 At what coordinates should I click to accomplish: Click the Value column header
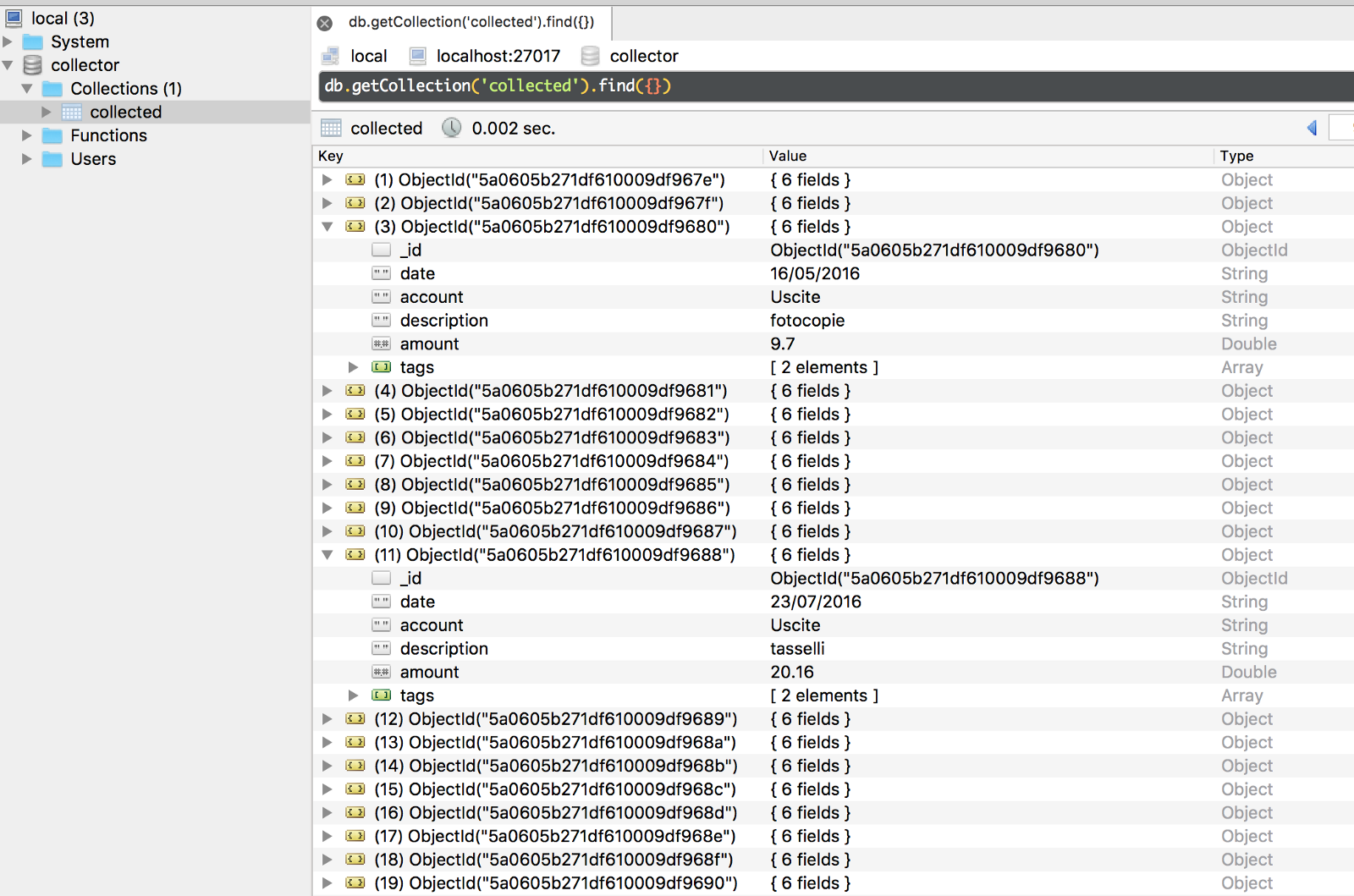[x=788, y=156]
